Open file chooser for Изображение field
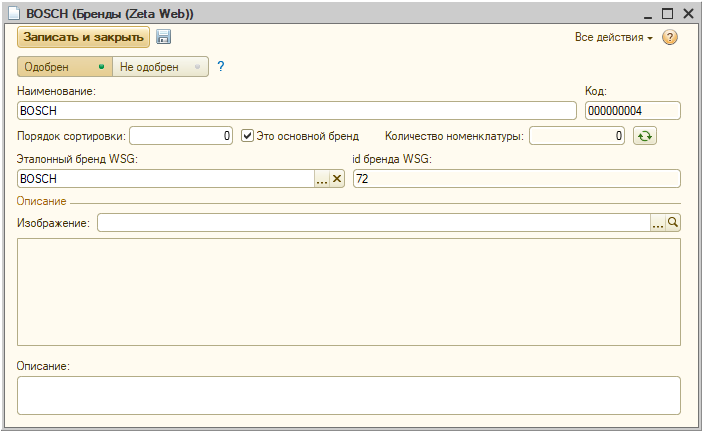Image resolution: width=702 pixels, height=432 pixels. click(657, 222)
